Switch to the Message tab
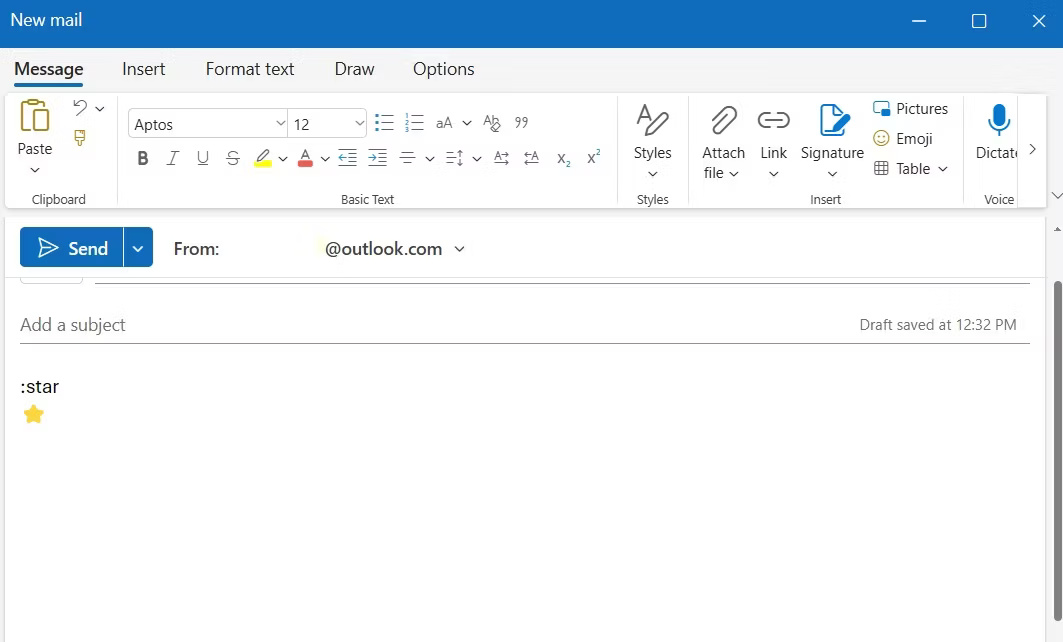Screen dimensions: 1063x642 (x=49, y=69)
